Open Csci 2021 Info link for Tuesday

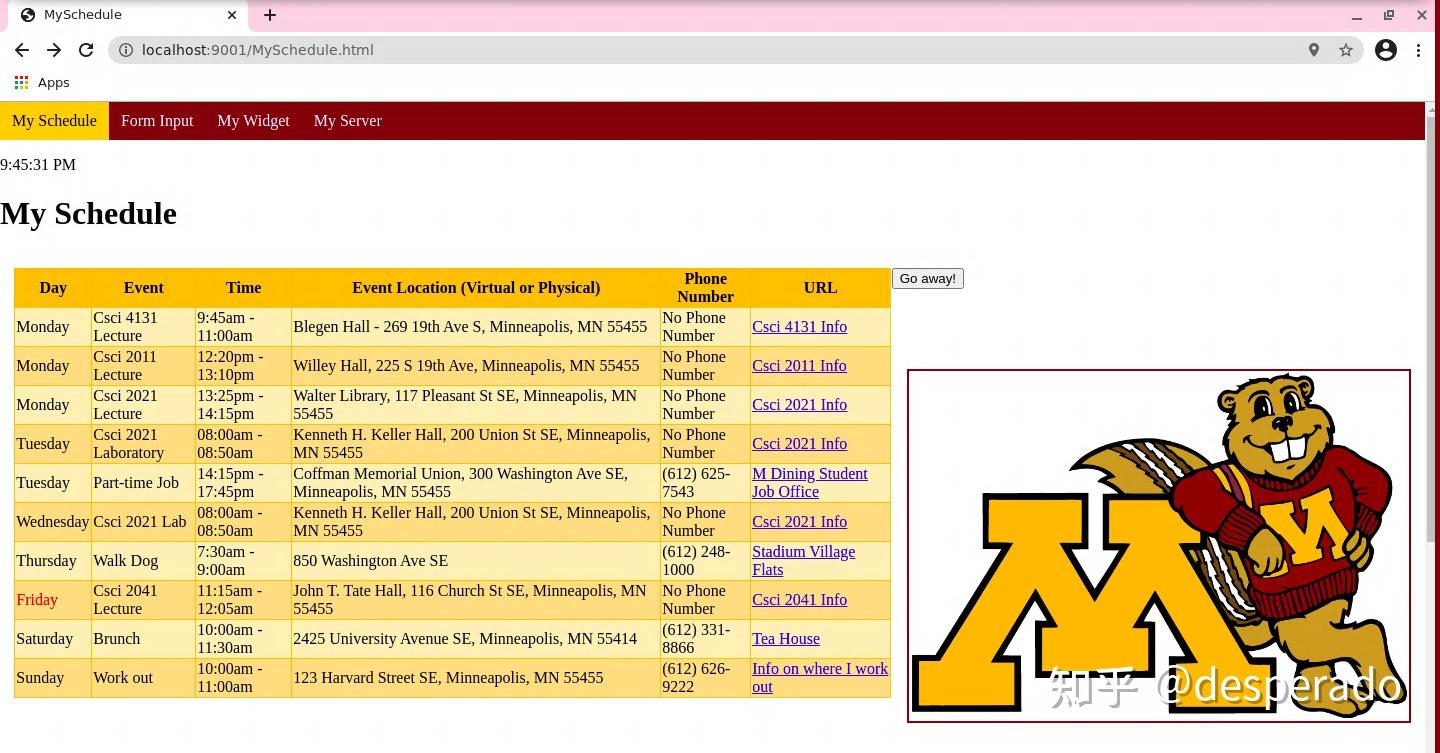(799, 444)
